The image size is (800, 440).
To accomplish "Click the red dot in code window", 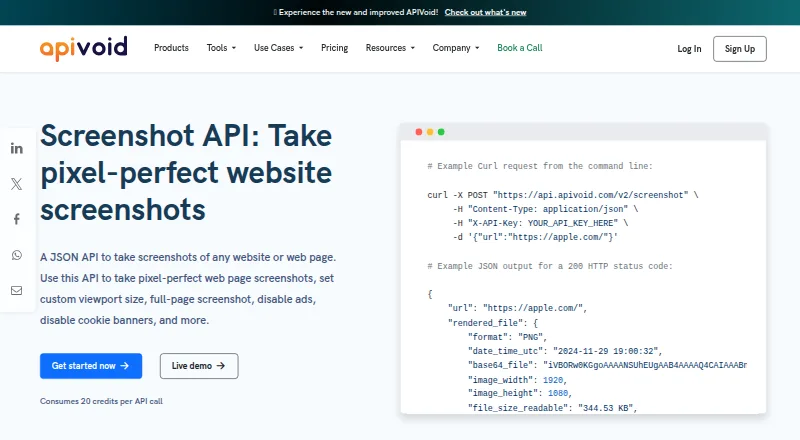I will 419,132.
